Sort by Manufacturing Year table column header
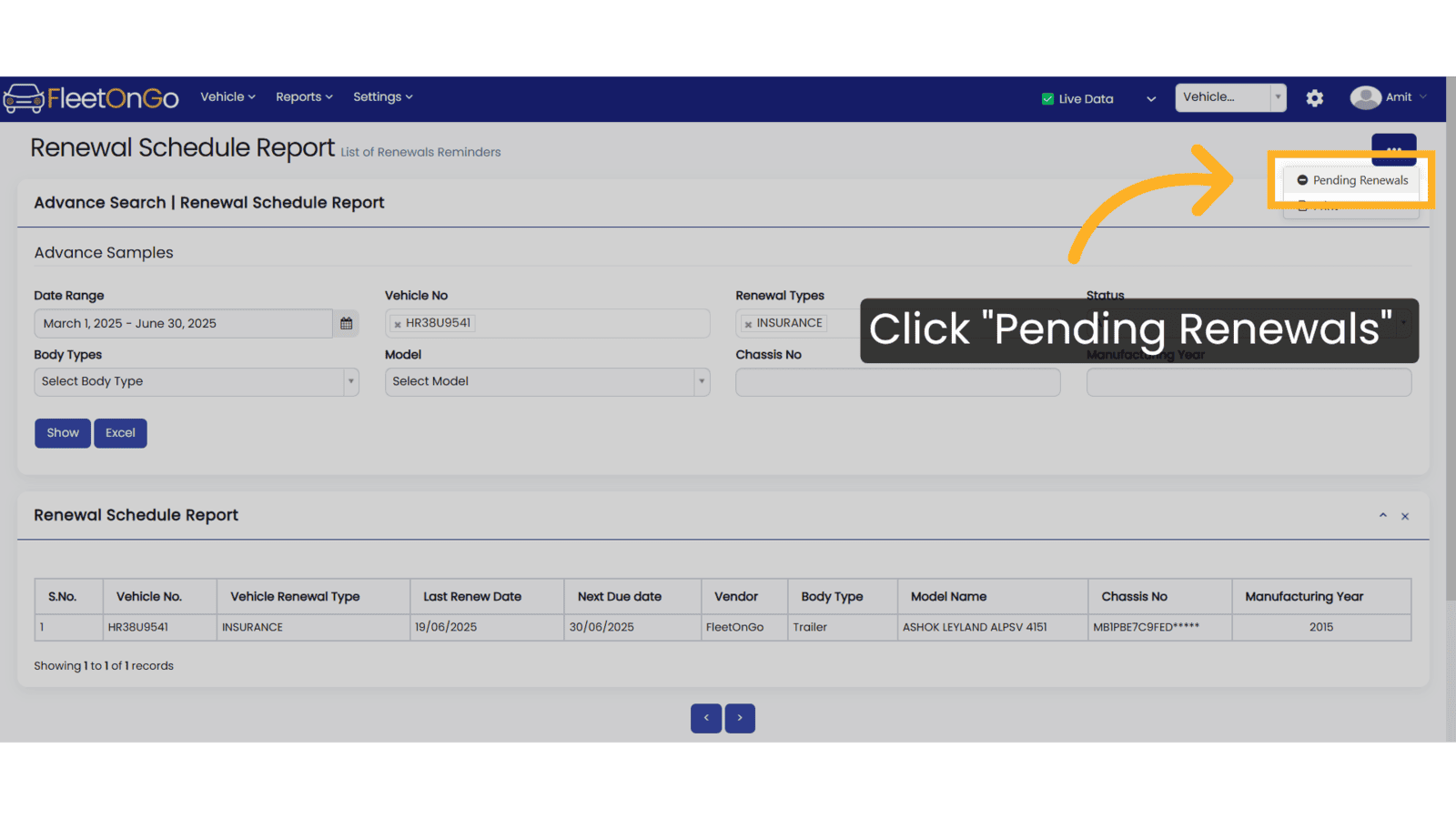This screenshot has height=819, width=1456. [x=1321, y=596]
